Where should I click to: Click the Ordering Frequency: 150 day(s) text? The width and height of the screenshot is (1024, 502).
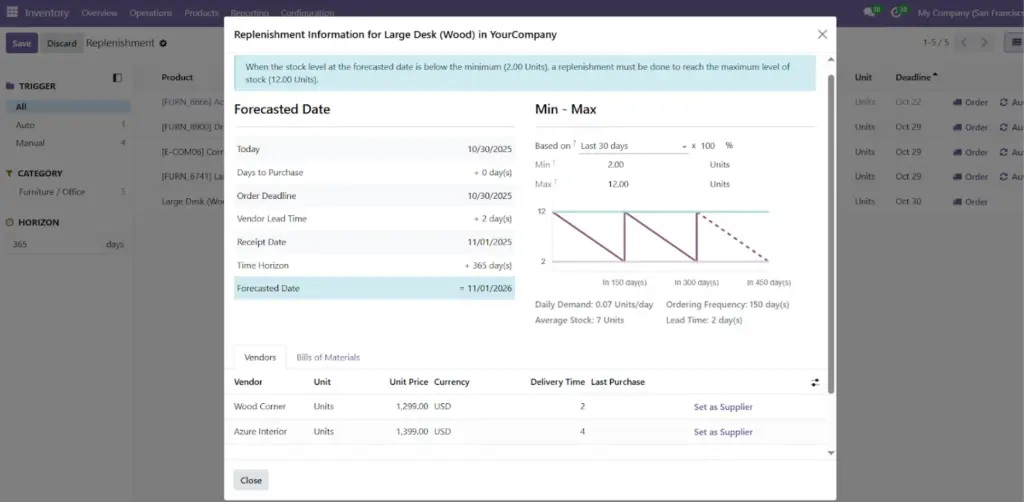click(x=728, y=305)
